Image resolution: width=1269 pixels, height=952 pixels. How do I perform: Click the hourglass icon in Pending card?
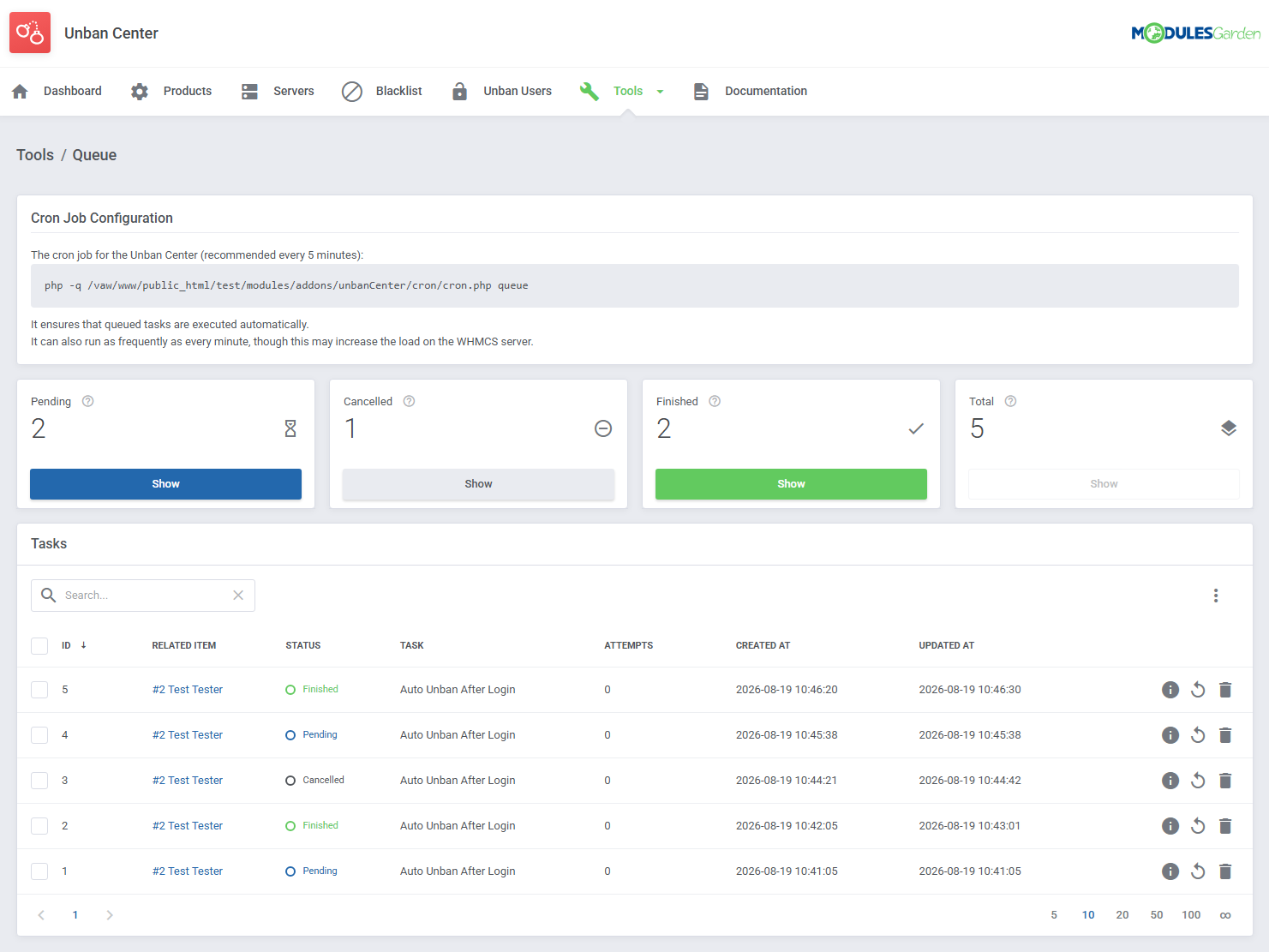(290, 428)
